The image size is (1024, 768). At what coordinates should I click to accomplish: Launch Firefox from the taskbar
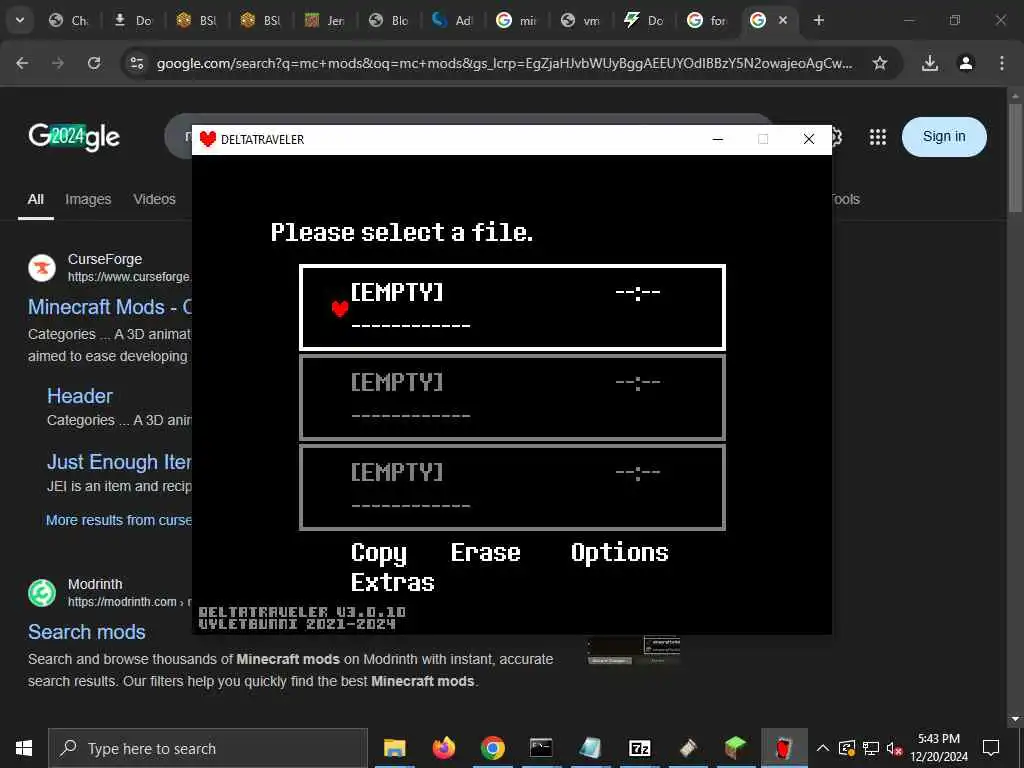pyautogui.click(x=443, y=748)
